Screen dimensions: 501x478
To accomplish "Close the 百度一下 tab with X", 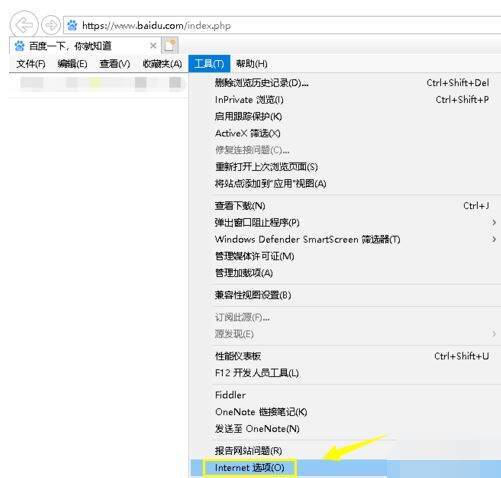I will point(153,46).
